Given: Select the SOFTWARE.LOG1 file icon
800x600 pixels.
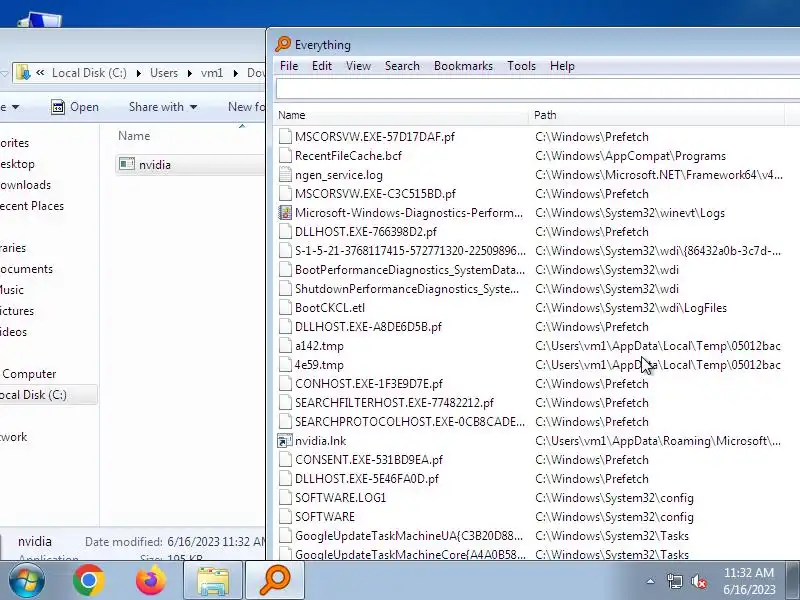Looking at the screenshot, I should (x=285, y=497).
